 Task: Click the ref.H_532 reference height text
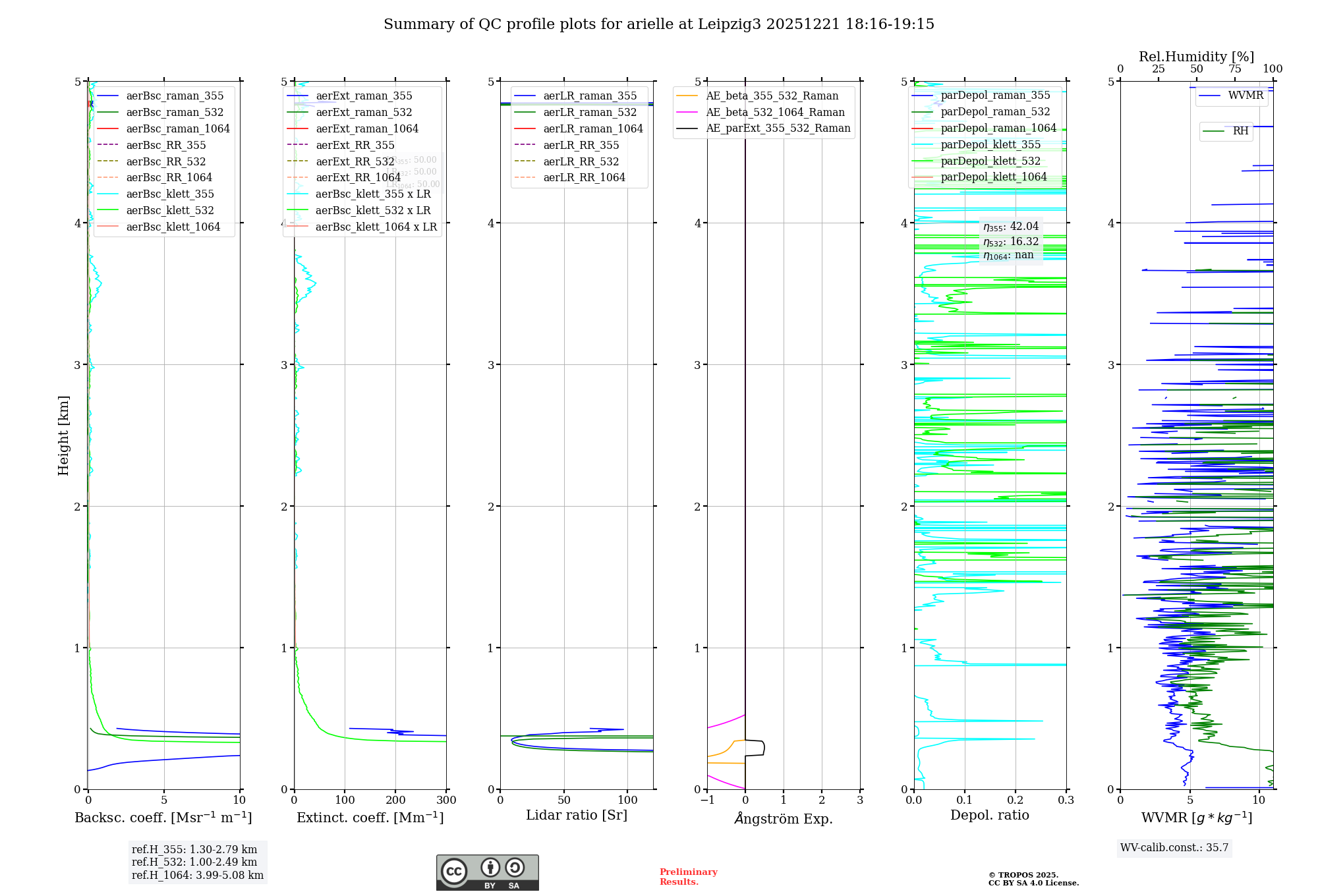[x=194, y=862]
